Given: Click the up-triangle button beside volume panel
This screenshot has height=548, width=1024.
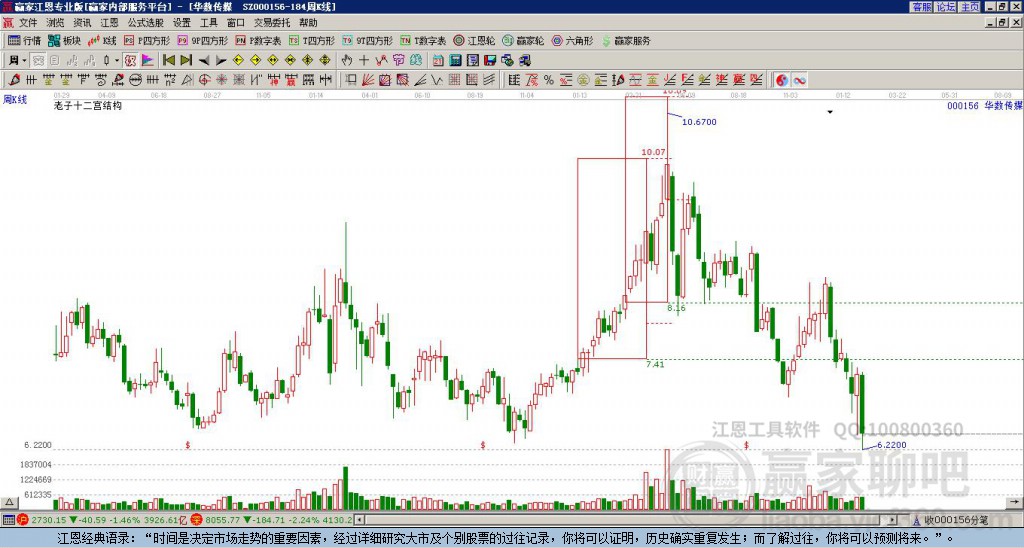Looking at the screenshot, I should 9,502.
